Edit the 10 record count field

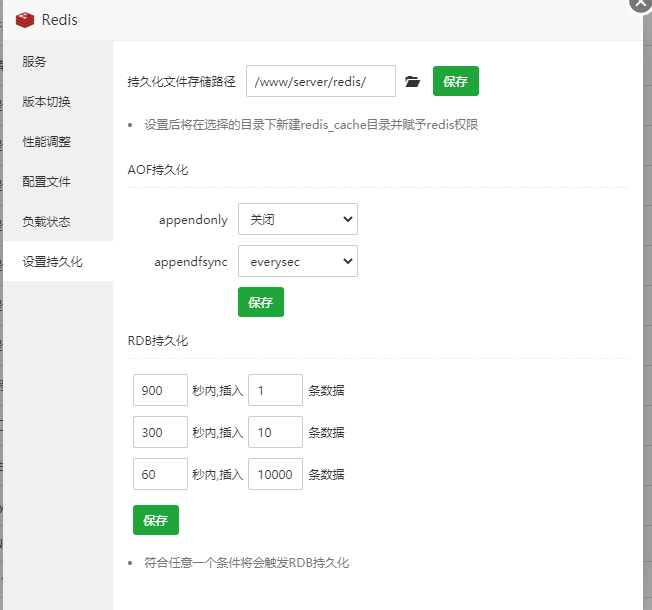point(275,432)
